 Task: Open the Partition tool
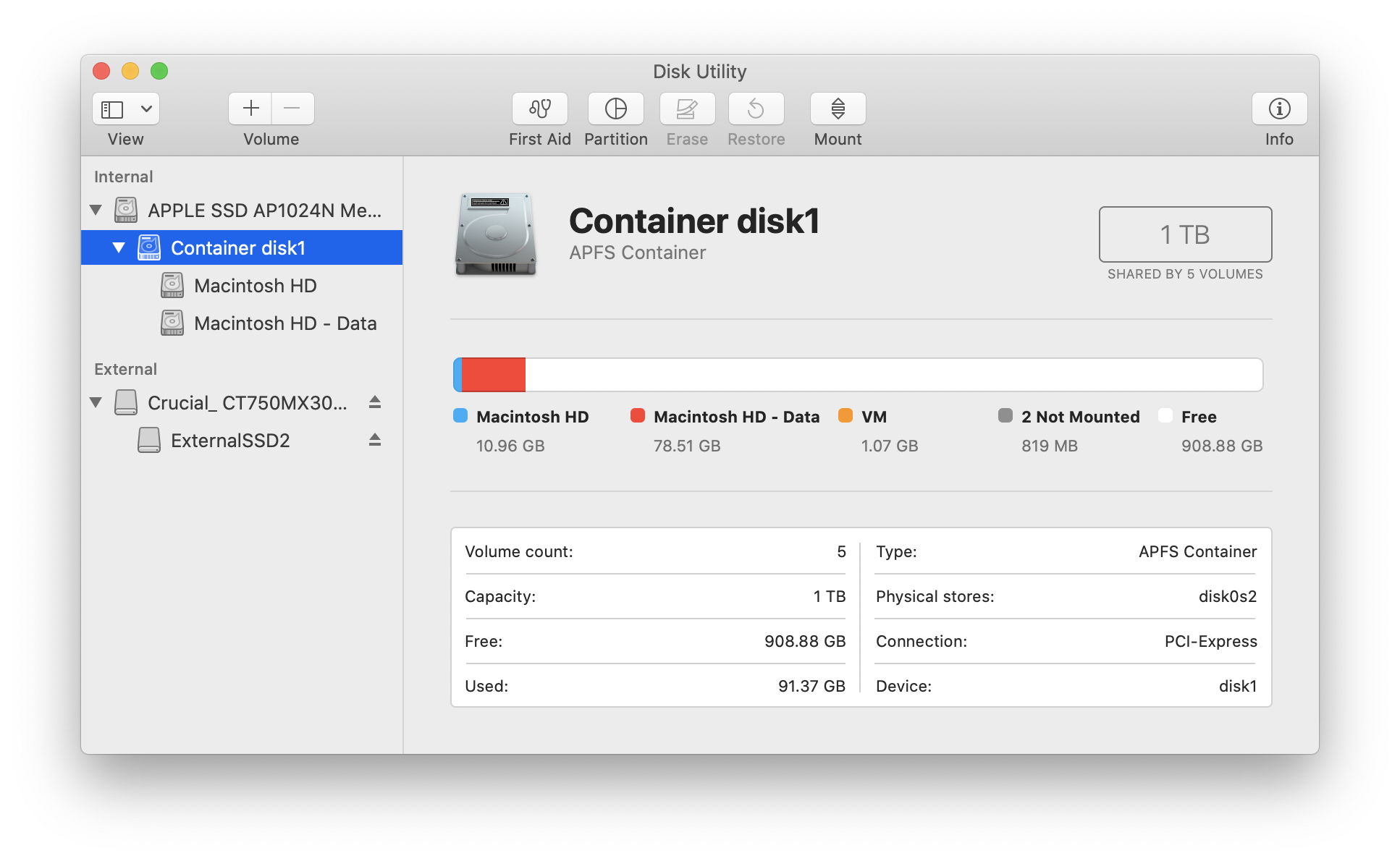click(x=615, y=109)
